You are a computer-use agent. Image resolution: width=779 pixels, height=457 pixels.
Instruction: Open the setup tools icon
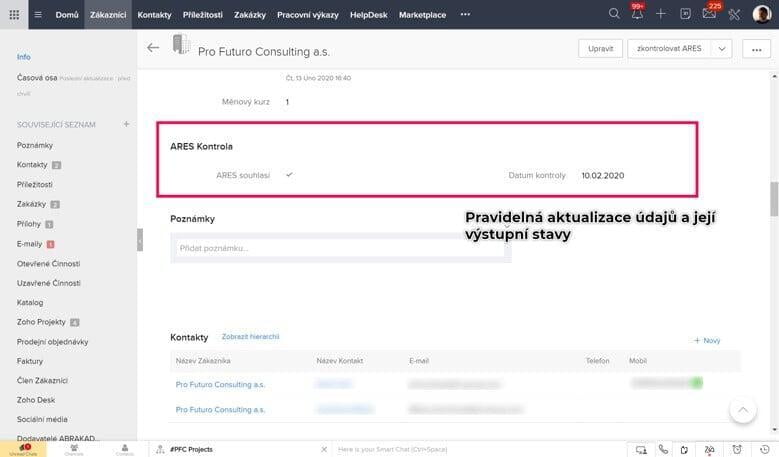point(734,14)
